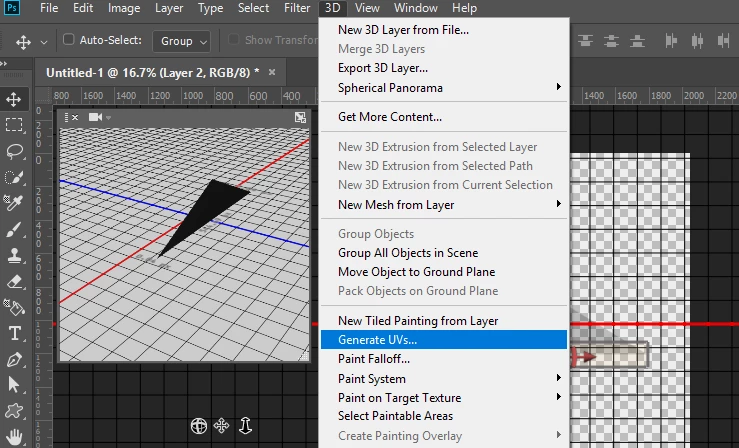
Task: Toggle Show Transform Controls checkbox
Action: [x=233, y=40]
